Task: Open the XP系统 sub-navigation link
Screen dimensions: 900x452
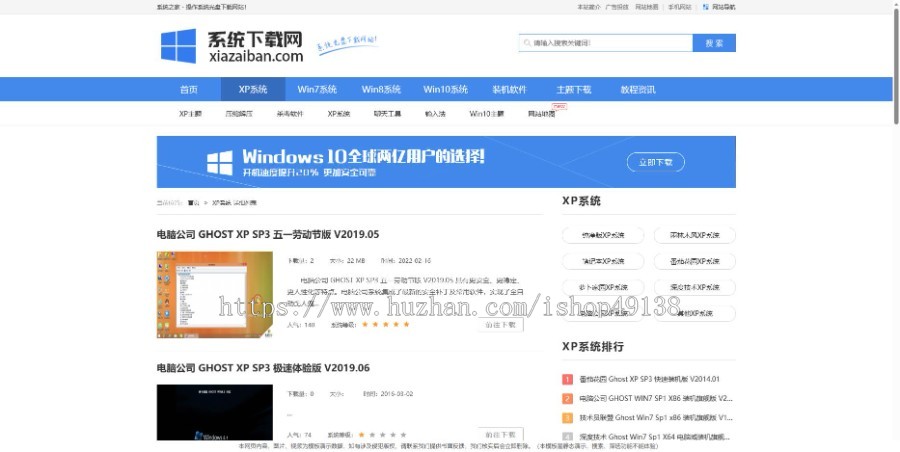Action: tap(339, 114)
